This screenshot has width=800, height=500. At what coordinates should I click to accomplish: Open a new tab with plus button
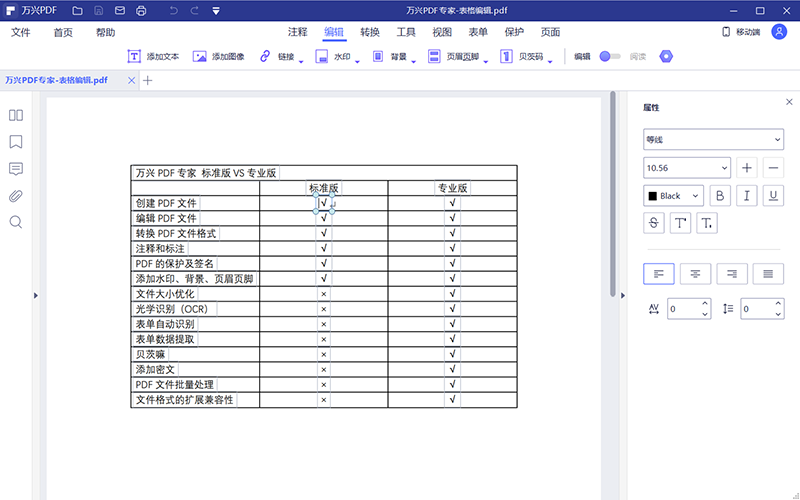pyautogui.click(x=148, y=80)
